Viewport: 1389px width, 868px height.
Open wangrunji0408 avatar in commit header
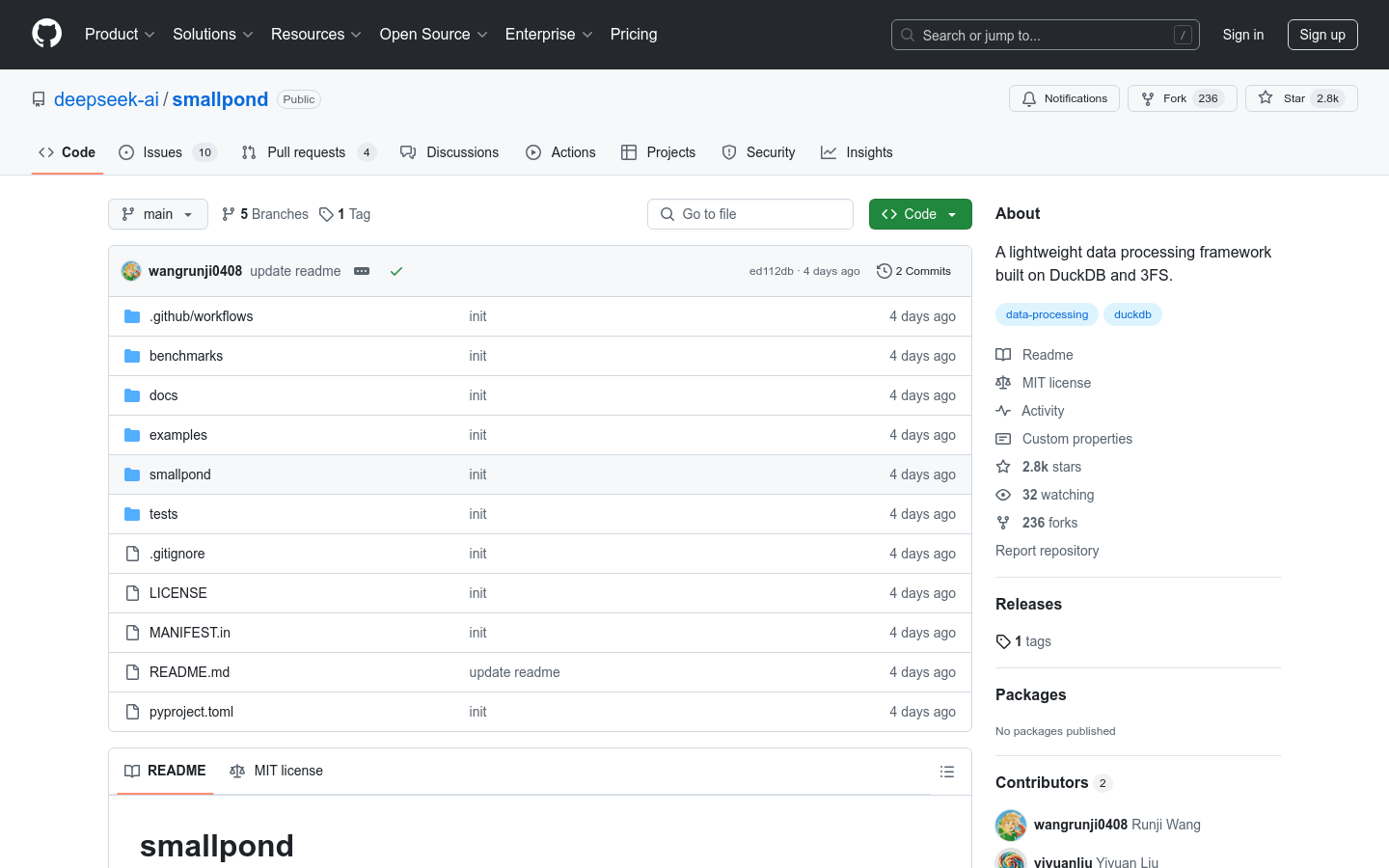click(131, 271)
